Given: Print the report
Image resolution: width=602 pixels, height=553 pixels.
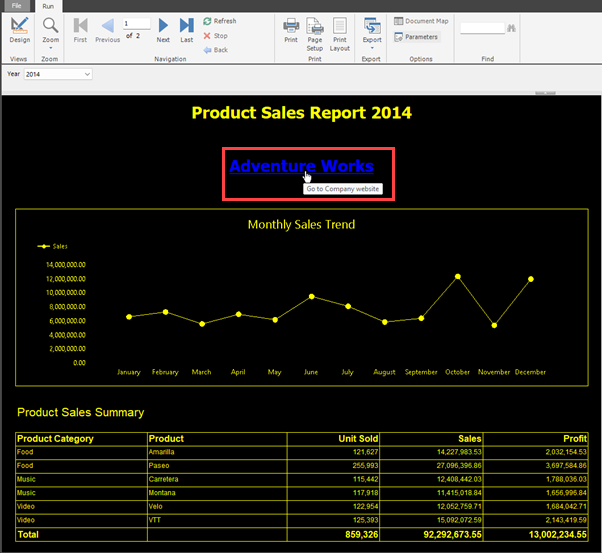Looking at the screenshot, I should (x=291, y=30).
